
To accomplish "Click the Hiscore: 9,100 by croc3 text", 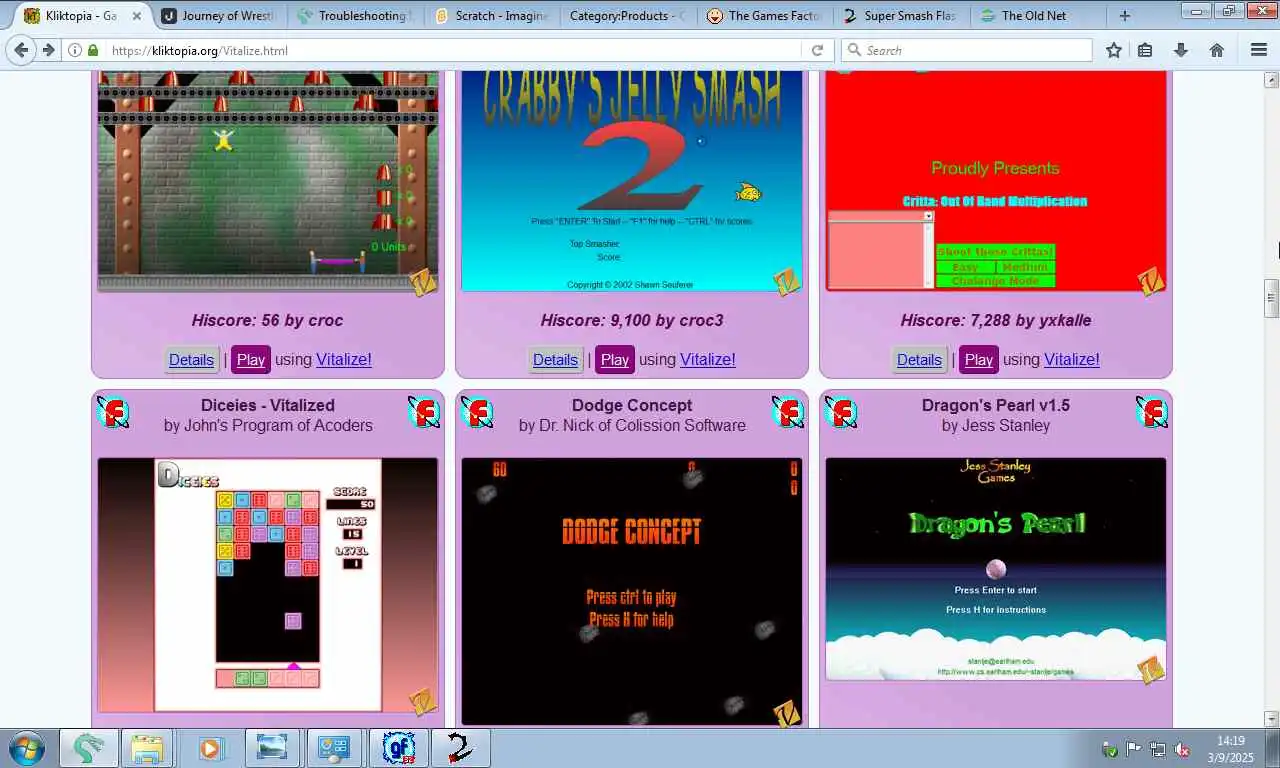I will [x=632, y=321].
